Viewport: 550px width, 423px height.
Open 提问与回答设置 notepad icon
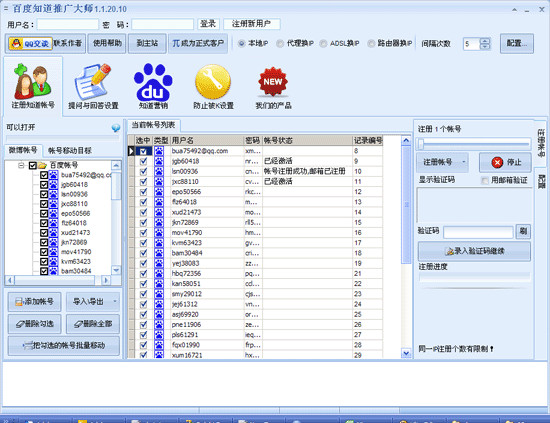click(93, 82)
